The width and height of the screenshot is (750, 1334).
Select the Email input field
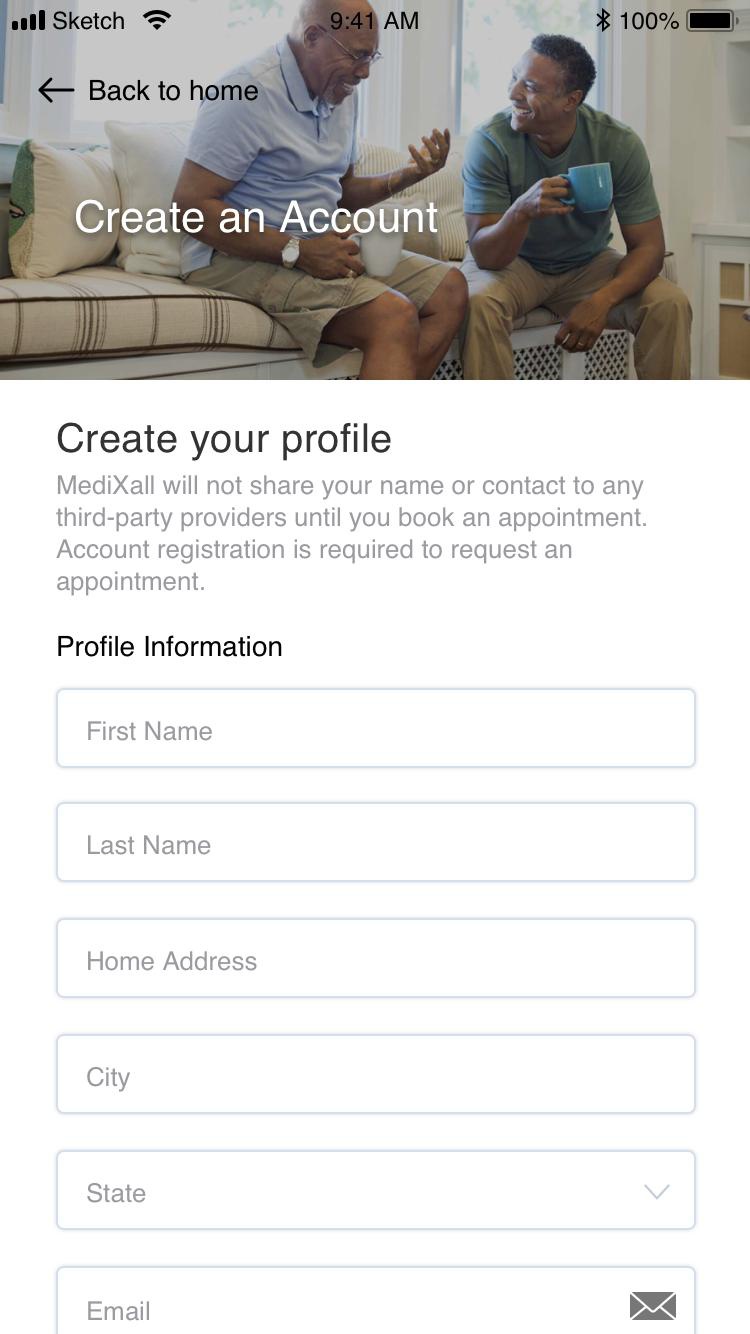(376, 1300)
